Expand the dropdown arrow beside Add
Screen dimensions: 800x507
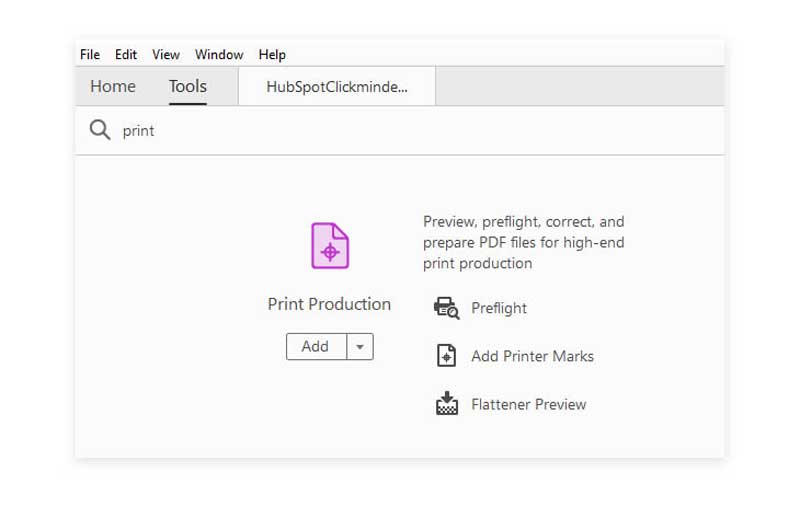pos(360,347)
